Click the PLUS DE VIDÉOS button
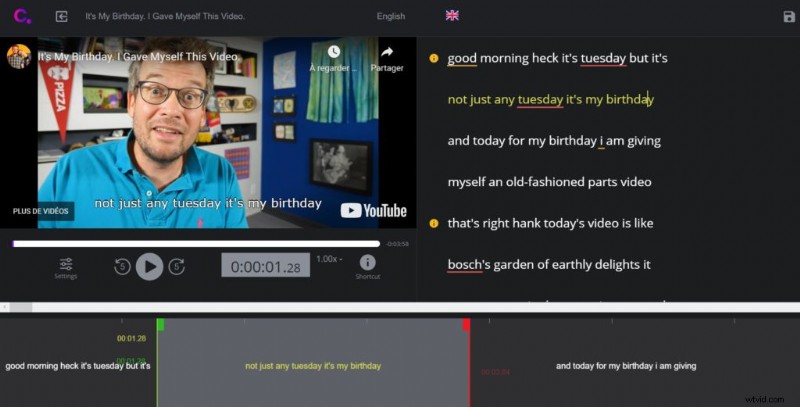The image size is (800, 407). pyautogui.click(x=41, y=211)
